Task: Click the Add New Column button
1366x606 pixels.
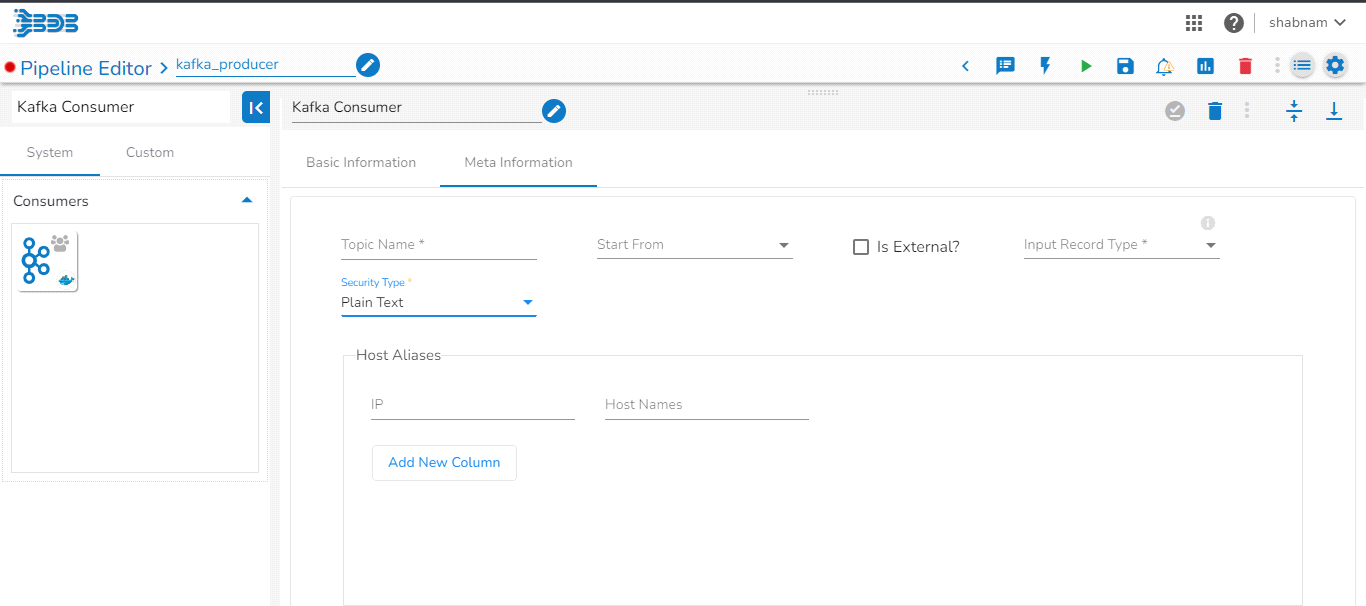Action: click(x=444, y=463)
